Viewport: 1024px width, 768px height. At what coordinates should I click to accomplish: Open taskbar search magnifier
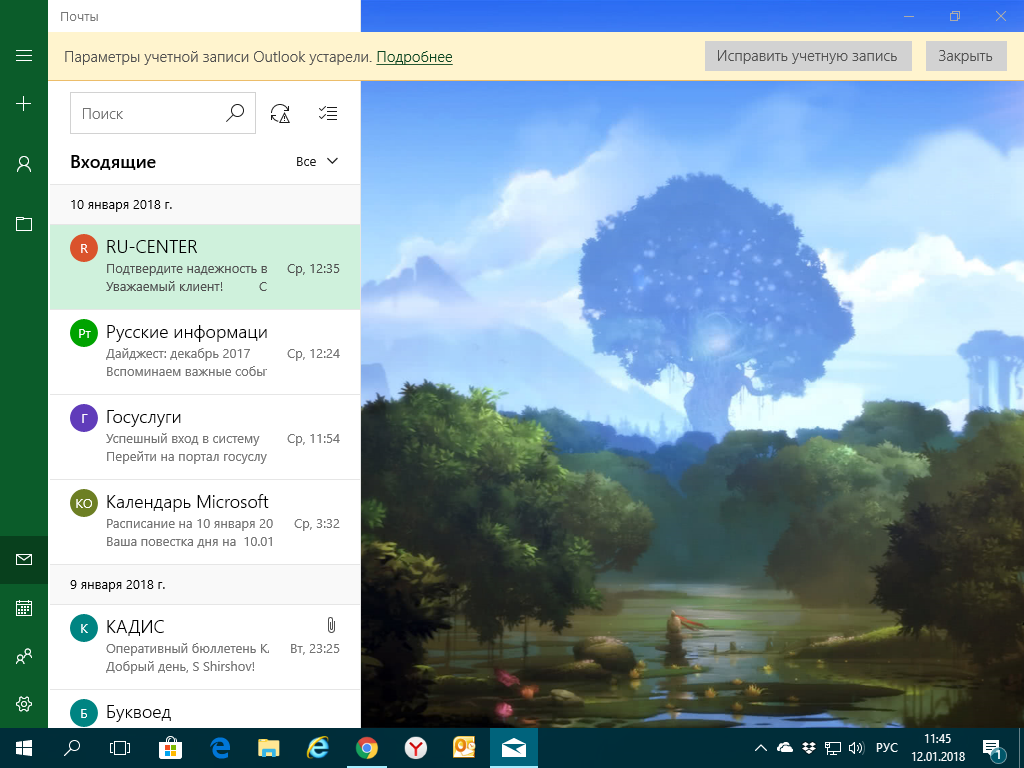click(x=72, y=748)
